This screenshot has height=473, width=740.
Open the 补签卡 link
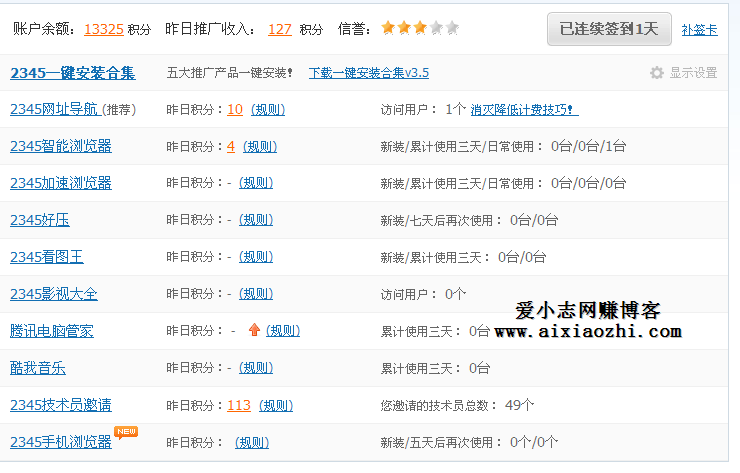tap(699, 30)
